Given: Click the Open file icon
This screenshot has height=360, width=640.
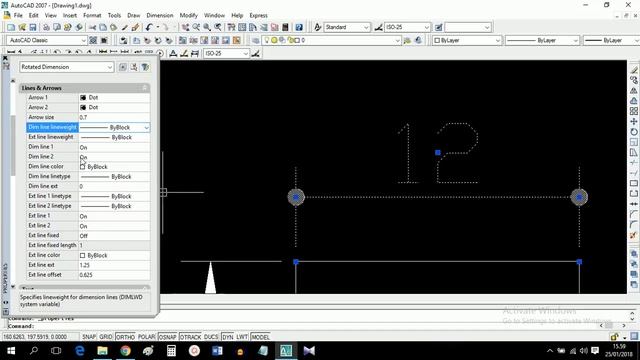Looking at the screenshot, I should (22, 27).
